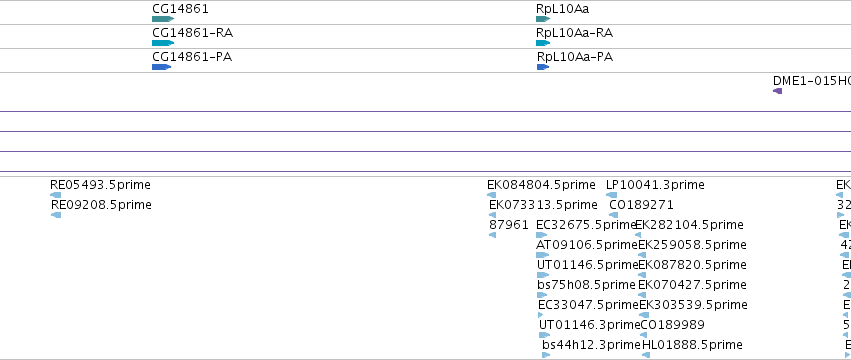Screen dimensions: 851x360
Task: Select the CO189271 feature arrow
Action: coord(614,215)
